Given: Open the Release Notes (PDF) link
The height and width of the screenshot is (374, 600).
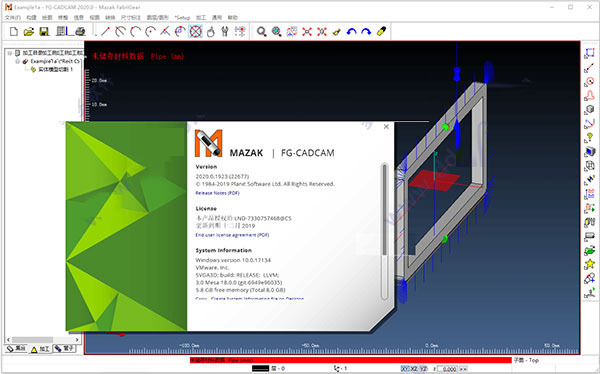Looking at the screenshot, I should tap(217, 193).
